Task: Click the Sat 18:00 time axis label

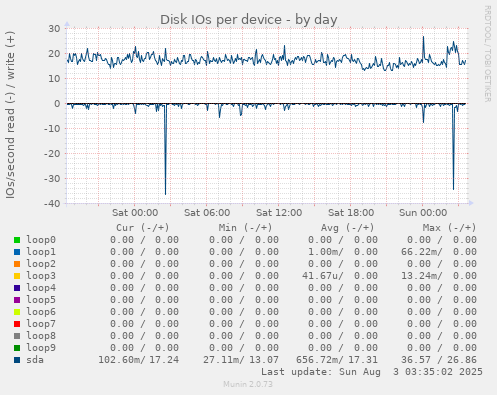Action: click(x=351, y=213)
